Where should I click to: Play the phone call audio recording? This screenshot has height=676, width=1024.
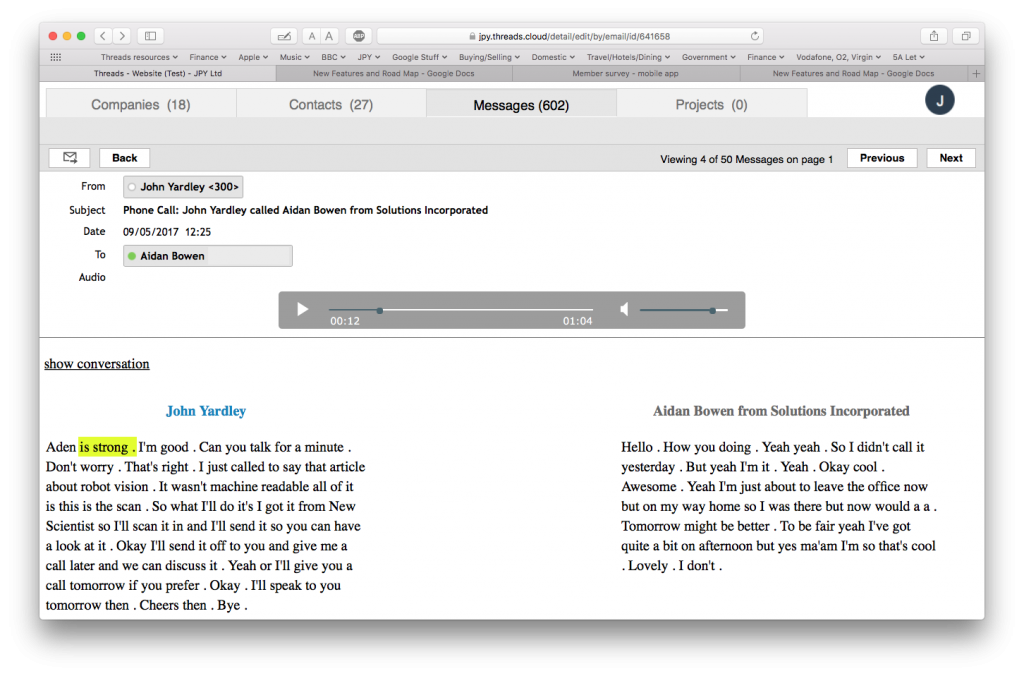coord(302,309)
